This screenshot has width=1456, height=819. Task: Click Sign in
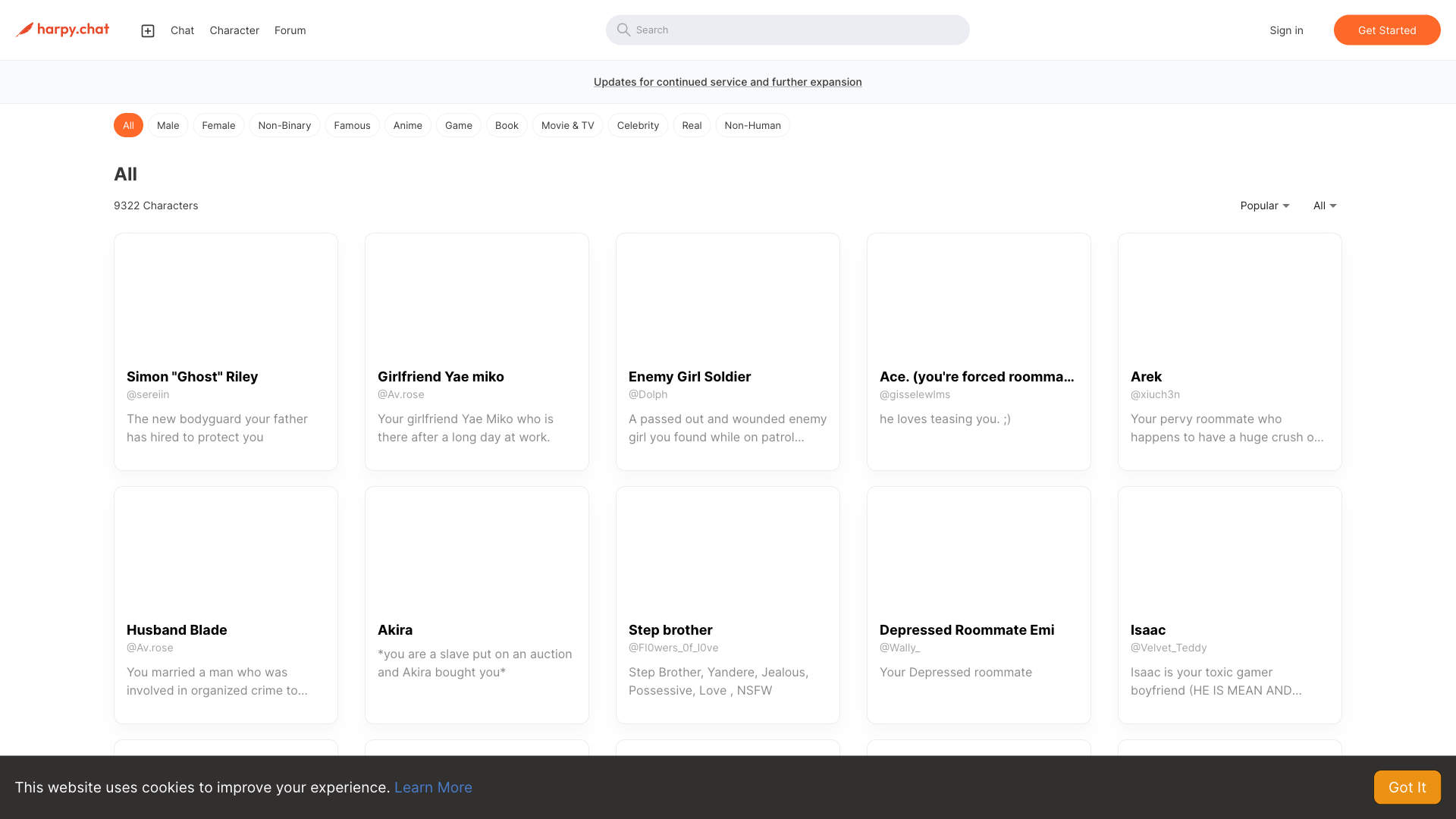(x=1286, y=30)
